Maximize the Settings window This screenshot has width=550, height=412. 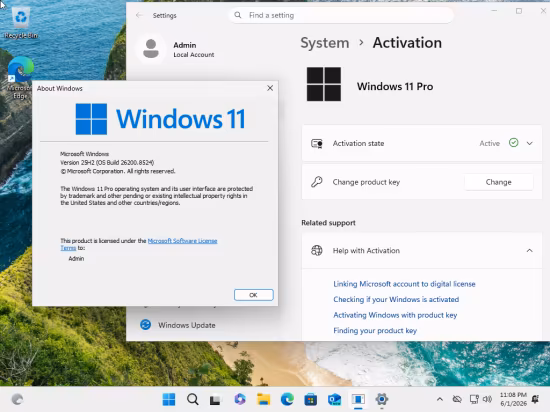[519, 11]
